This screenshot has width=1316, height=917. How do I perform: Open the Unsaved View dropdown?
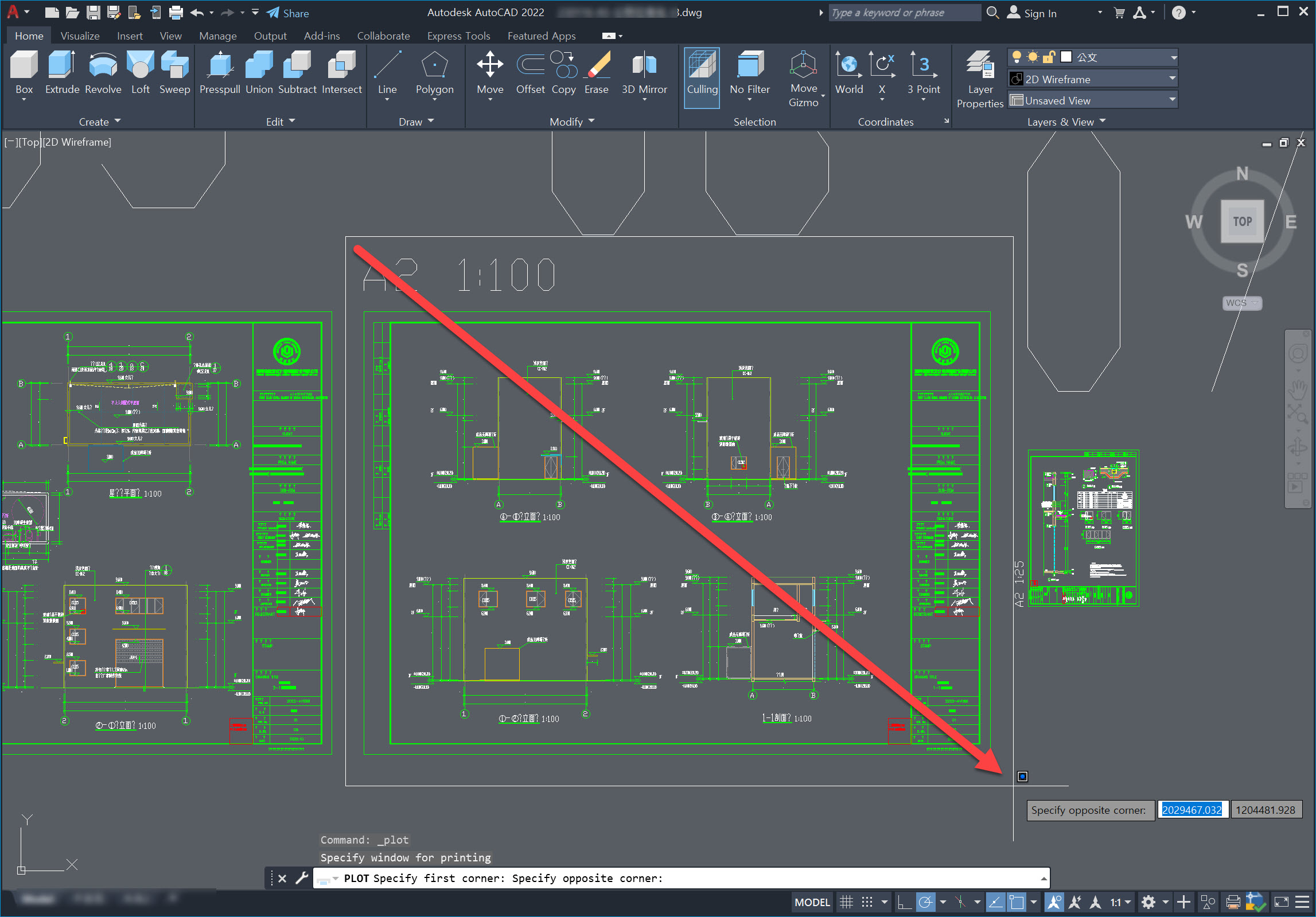pyautogui.click(x=1172, y=100)
